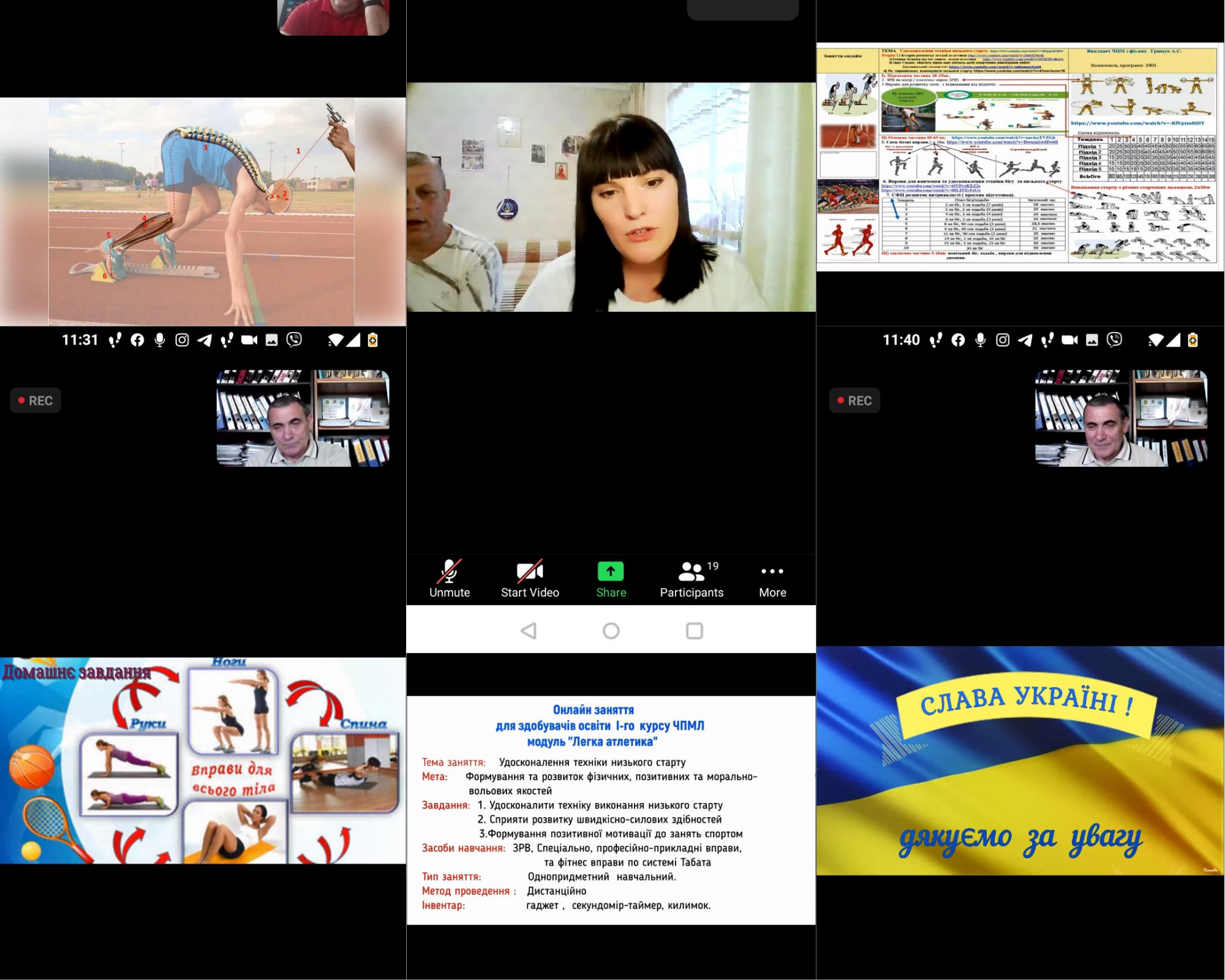Tap REC indicator beside 11:31 screen
Image resolution: width=1225 pixels, height=980 pixels.
(36, 401)
